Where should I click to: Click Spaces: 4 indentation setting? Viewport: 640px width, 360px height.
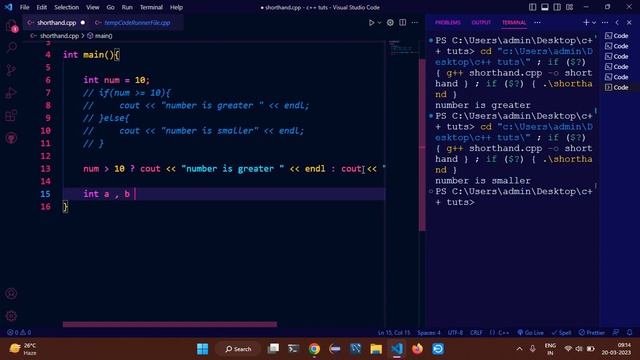pos(429,333)
